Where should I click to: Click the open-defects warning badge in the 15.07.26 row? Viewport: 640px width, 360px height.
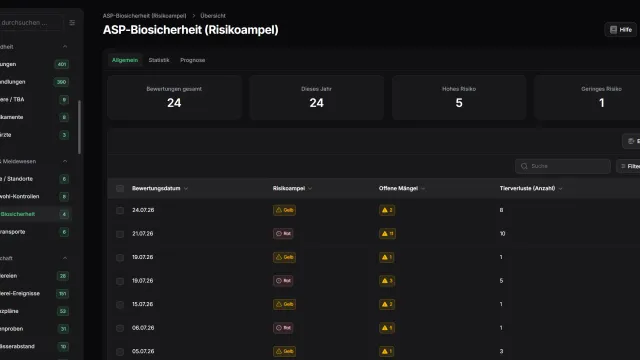click(x=387, y=304)
